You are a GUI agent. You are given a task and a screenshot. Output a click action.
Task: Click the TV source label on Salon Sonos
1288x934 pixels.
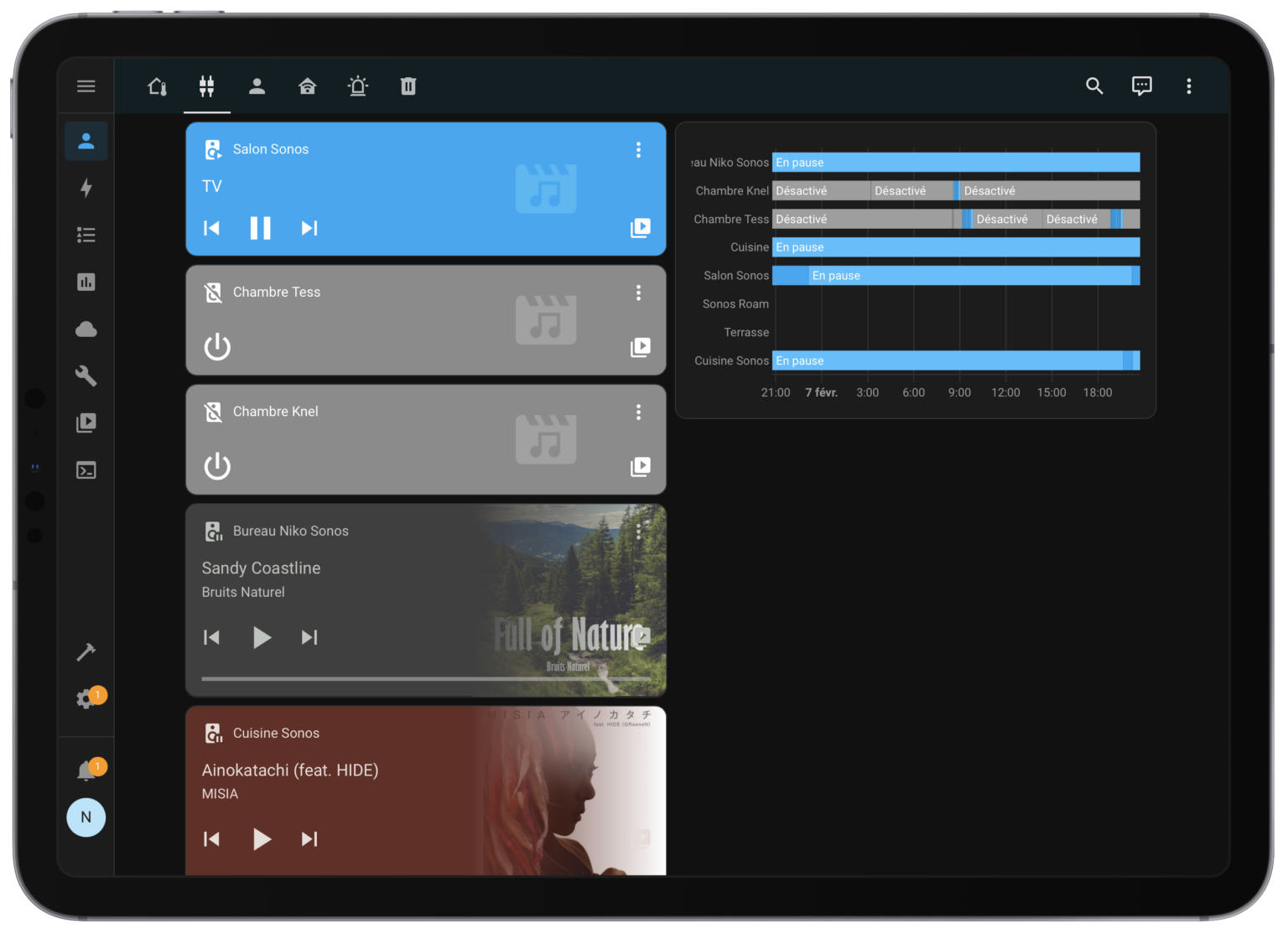click(x=212, y=186)
